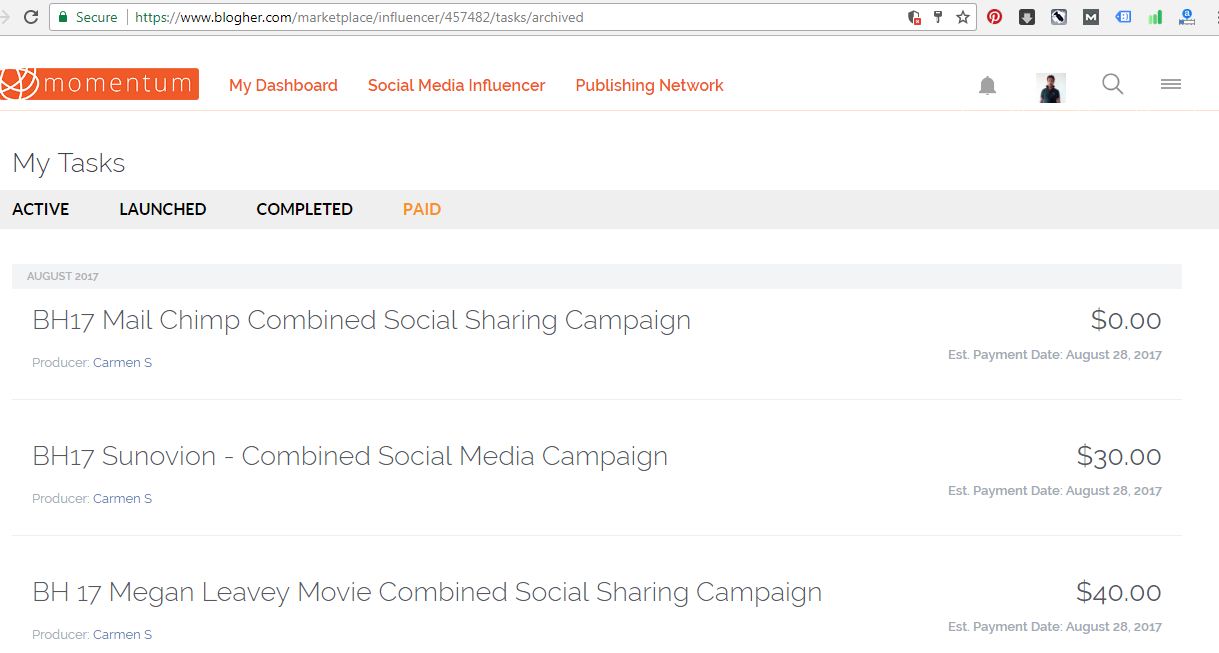Open the user profile avatar
This screenshot has height=653, width=1219.
[x=1051, y=87]
